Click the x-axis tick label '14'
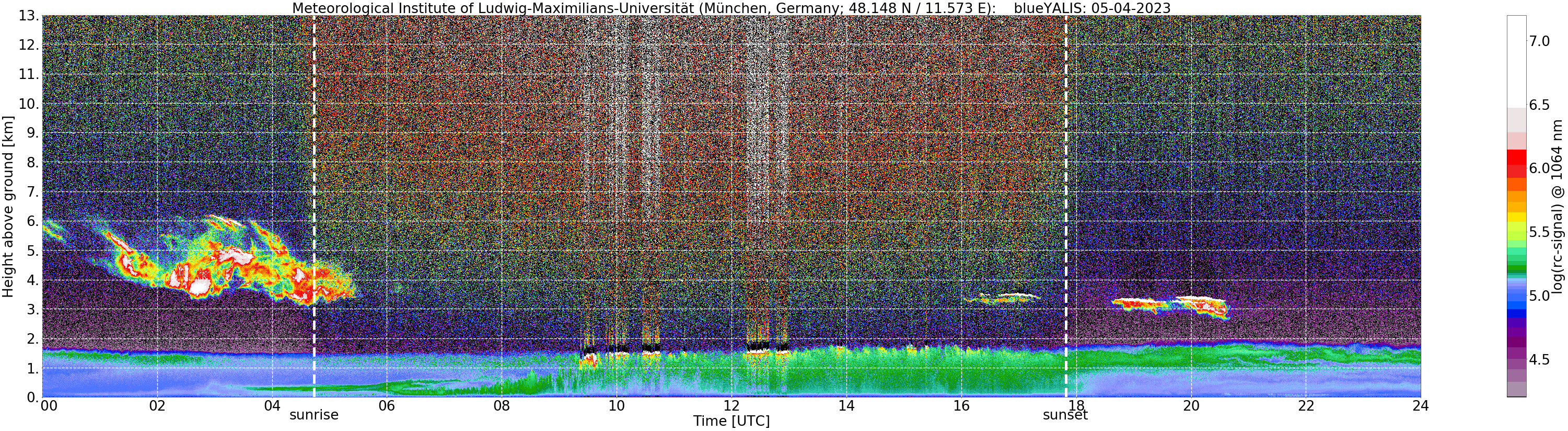 [x=846, y=406]
